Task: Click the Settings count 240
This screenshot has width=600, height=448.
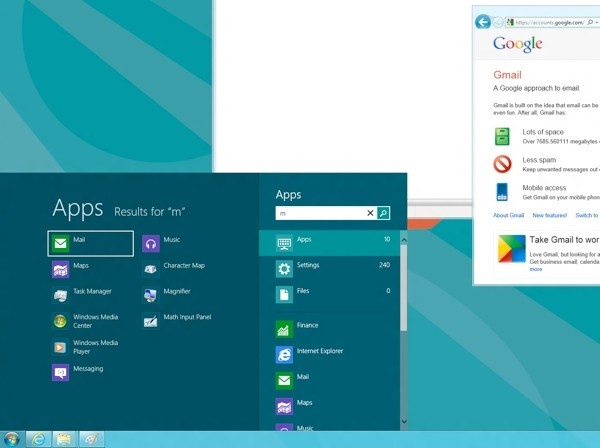Action: [385, 265]
